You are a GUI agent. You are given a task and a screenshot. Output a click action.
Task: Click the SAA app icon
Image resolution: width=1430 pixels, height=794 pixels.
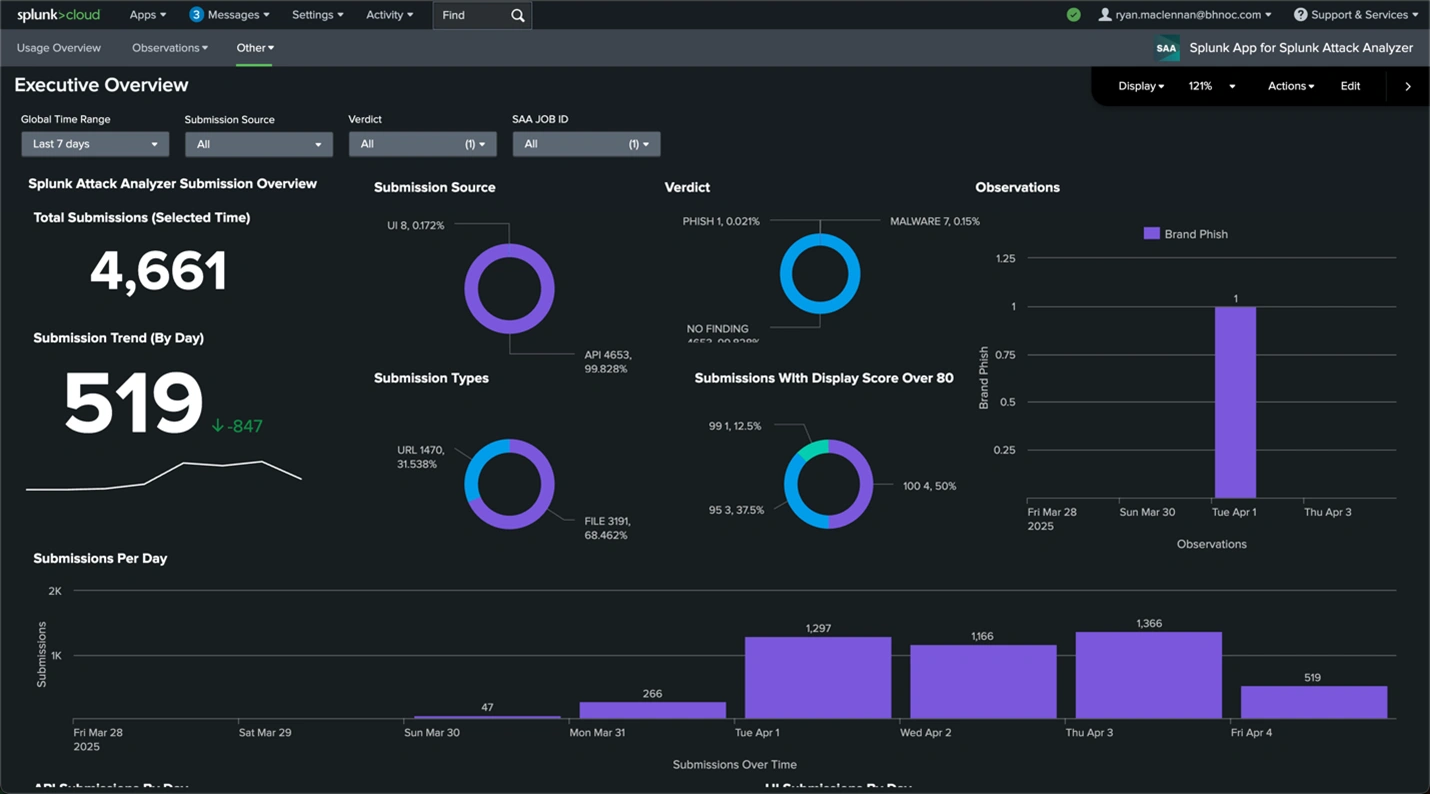pyautogui.click(x=1166, y=48)
